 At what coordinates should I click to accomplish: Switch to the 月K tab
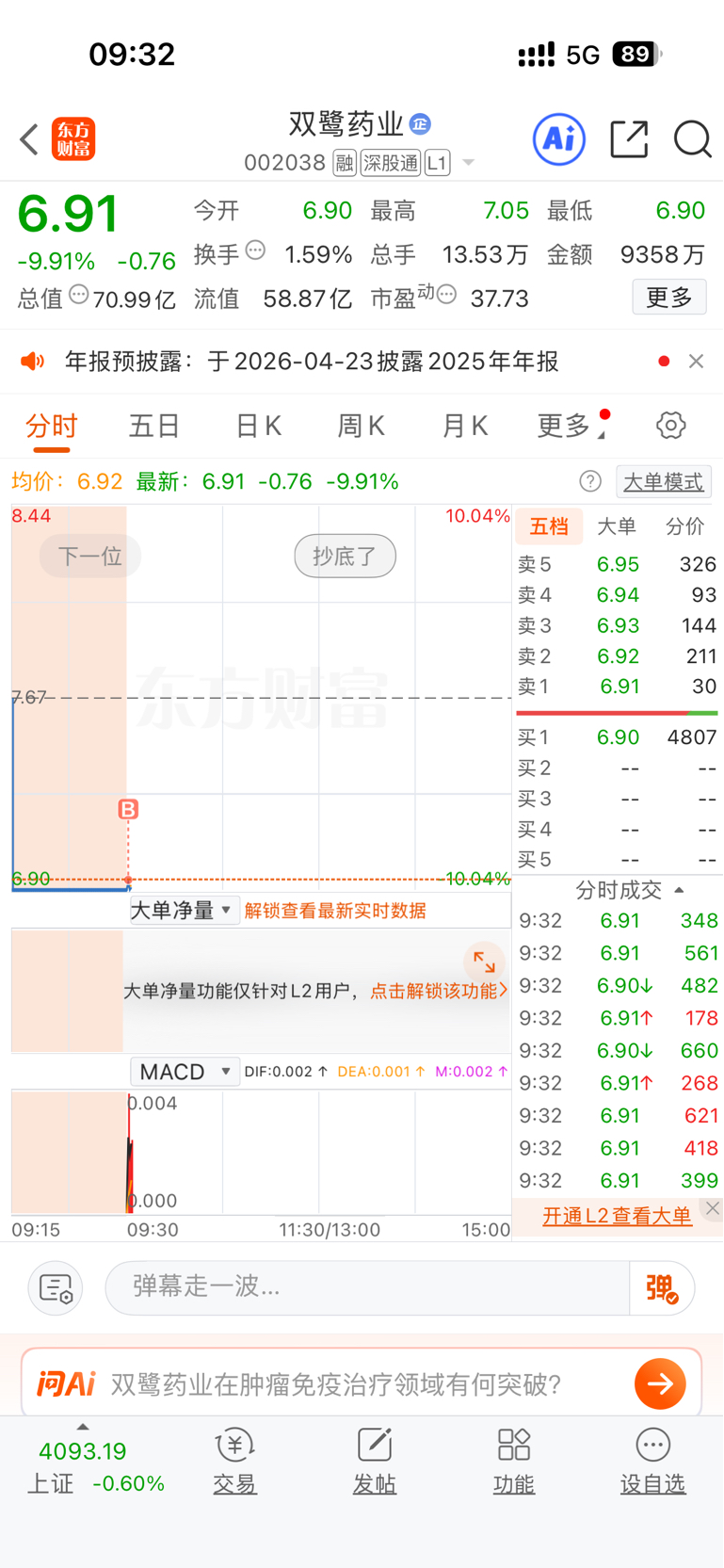click(x=465, y=426)
